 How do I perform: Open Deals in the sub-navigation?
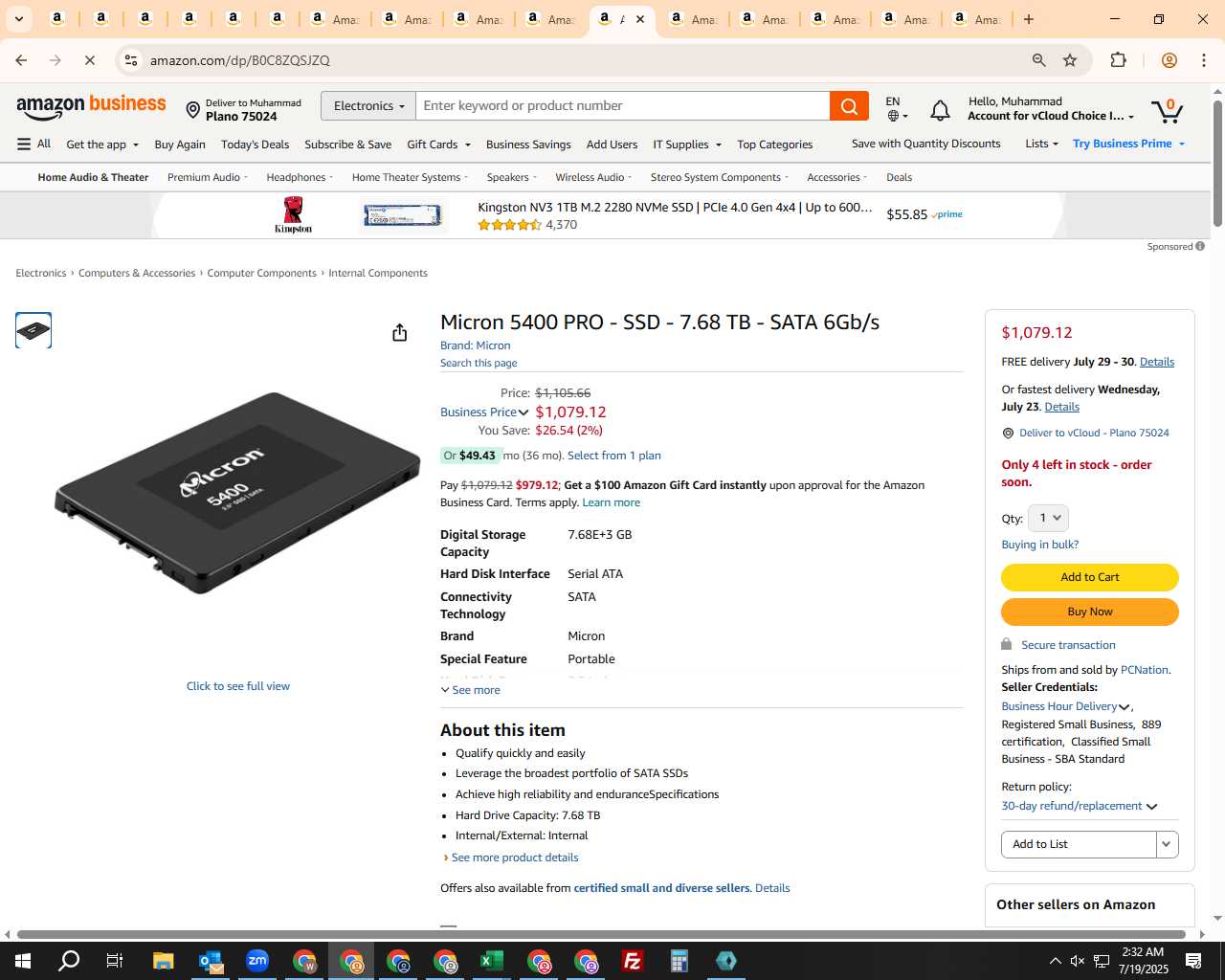pyautogui.click(x=899, y=177)
